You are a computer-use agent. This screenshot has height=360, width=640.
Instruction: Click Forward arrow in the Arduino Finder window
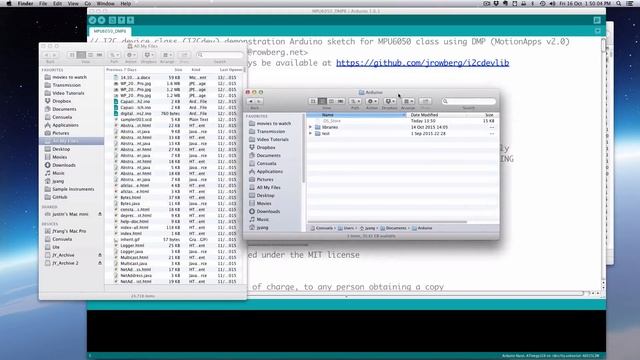coord(259,101)
